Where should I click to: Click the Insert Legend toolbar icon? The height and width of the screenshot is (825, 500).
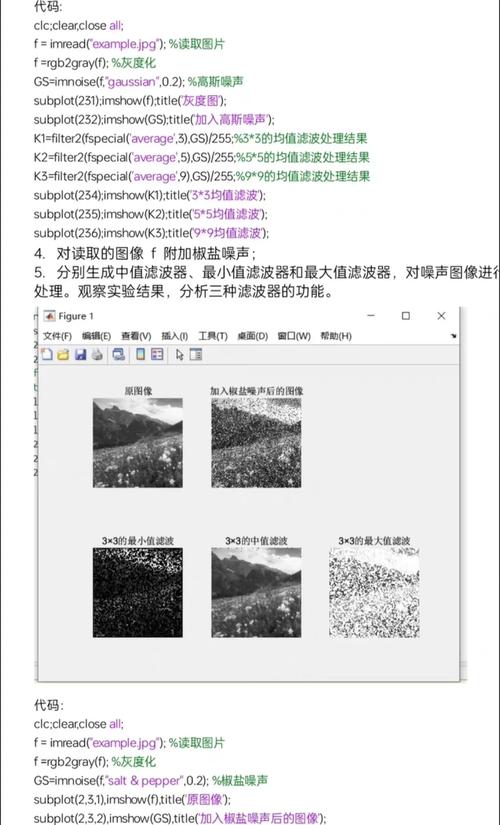pyautogui.click(x=157, y=355)
